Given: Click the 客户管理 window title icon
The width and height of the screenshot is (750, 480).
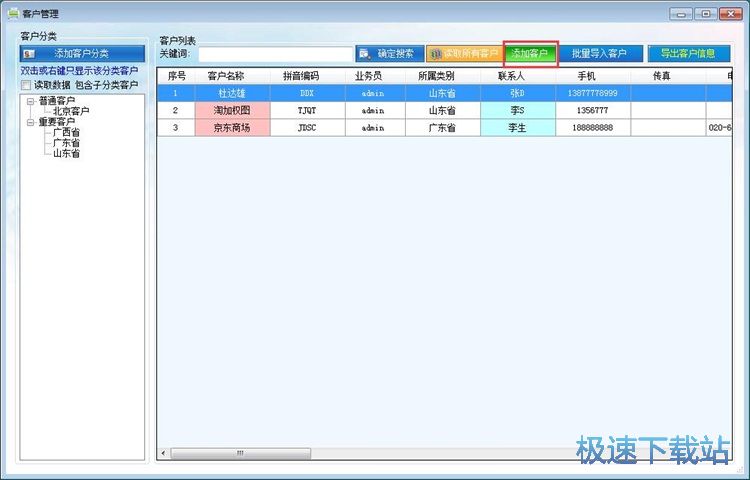Looking at the screenshot, I should (x=12, y=13).
